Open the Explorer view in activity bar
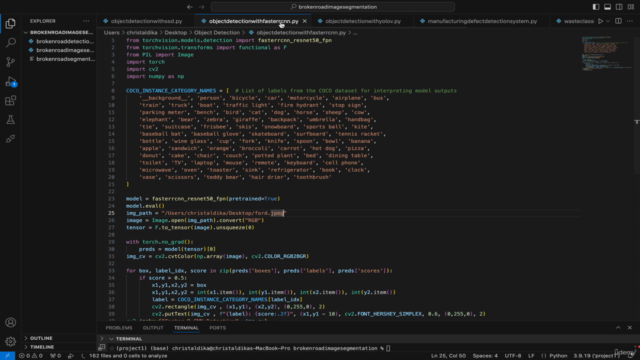The width and height of the screenshot is (640, 360). [x=11, y=24]
